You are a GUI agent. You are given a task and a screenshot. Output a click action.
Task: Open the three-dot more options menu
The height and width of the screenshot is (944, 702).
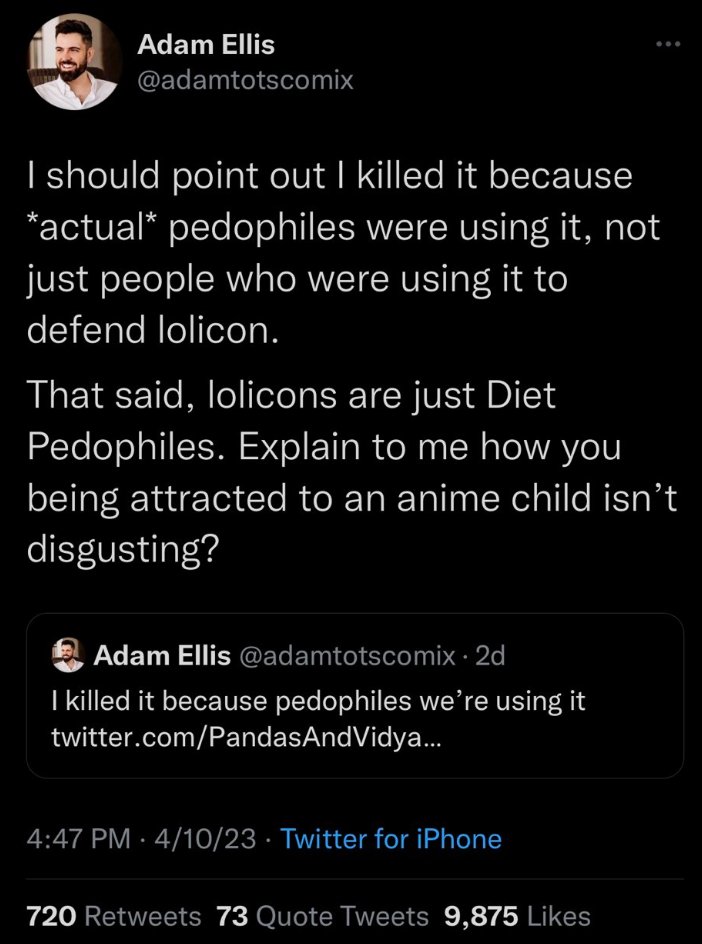(x=668, y=44)
